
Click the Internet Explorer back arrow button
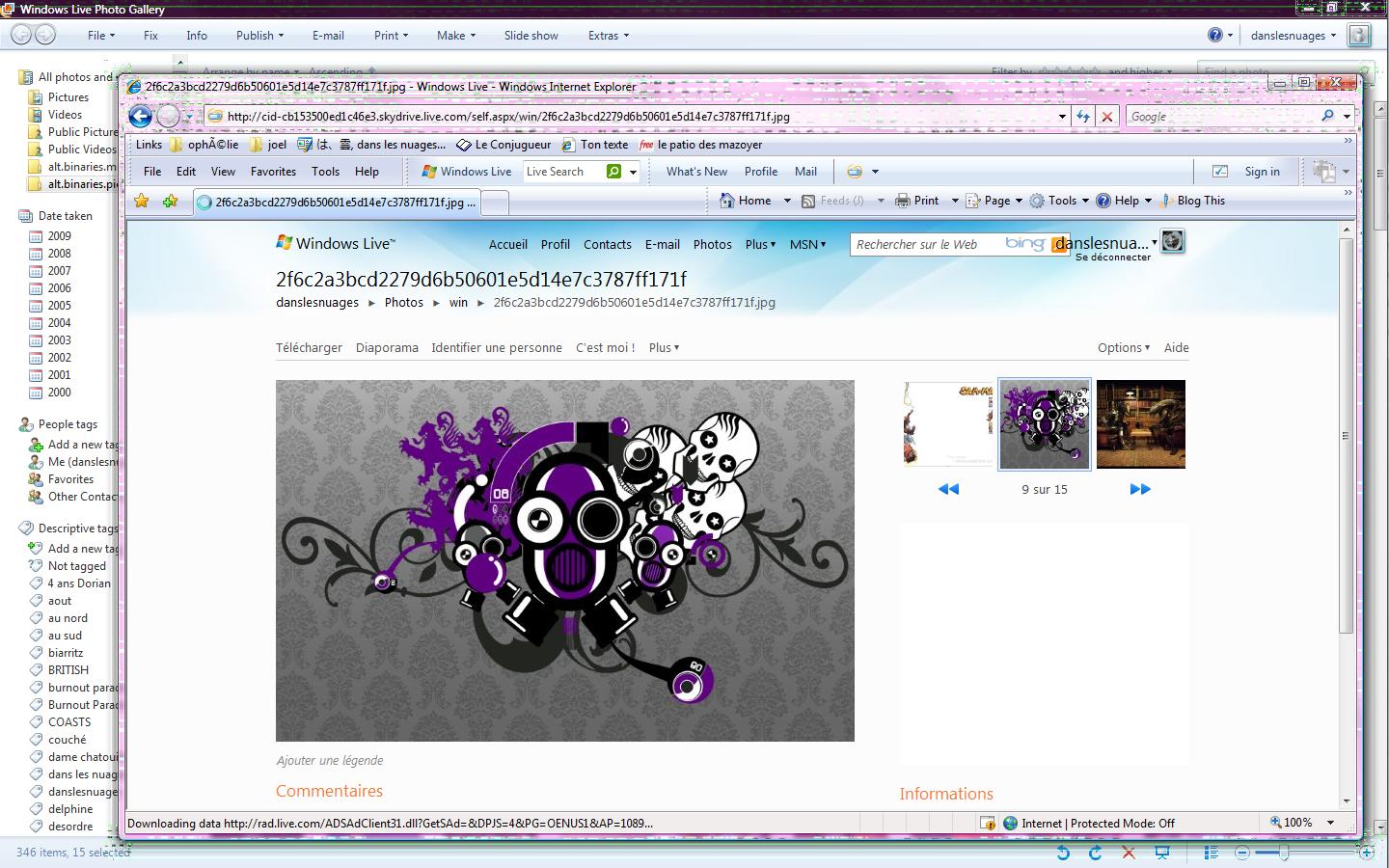click(141, 117)
